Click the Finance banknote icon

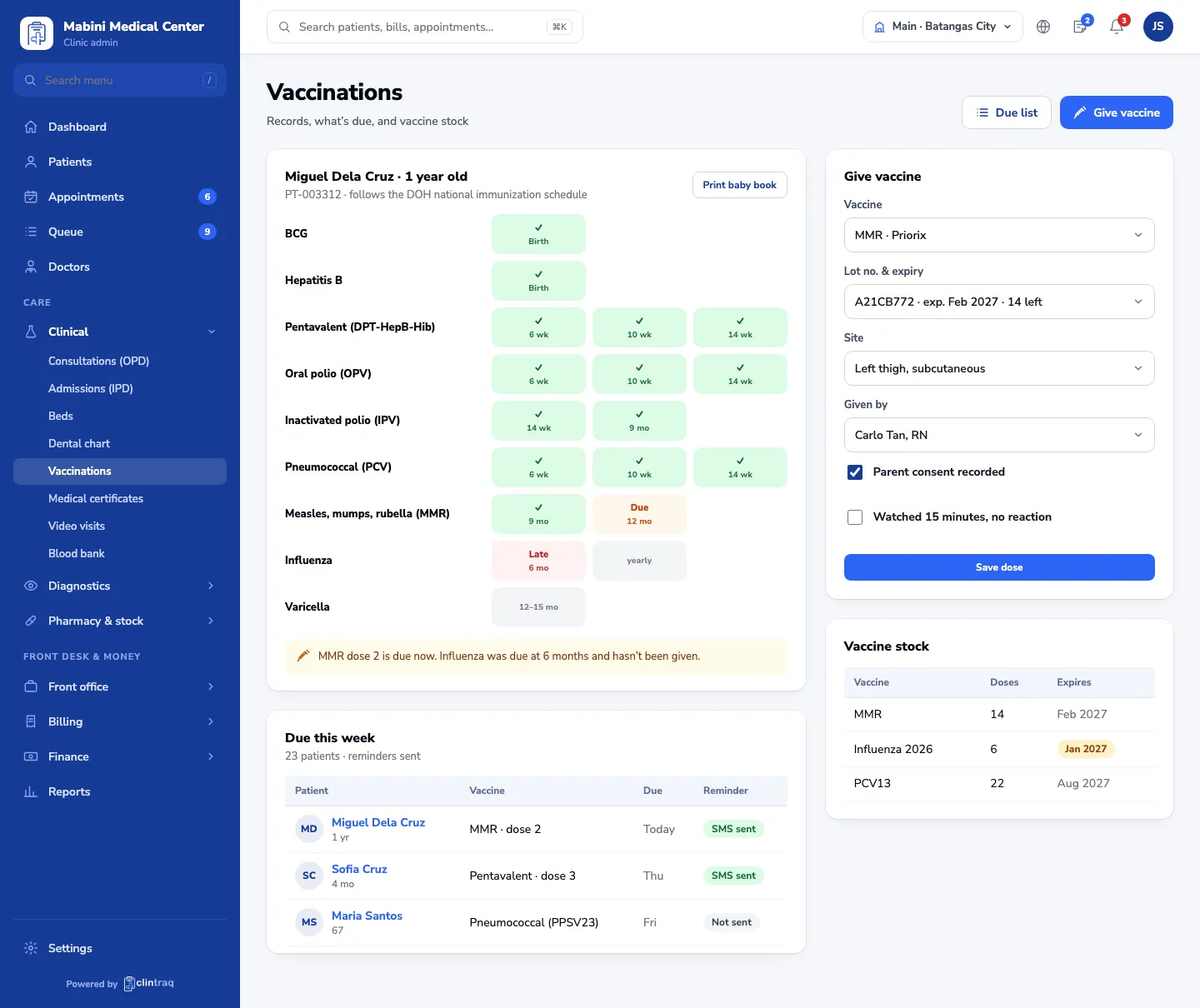[31, 756]
